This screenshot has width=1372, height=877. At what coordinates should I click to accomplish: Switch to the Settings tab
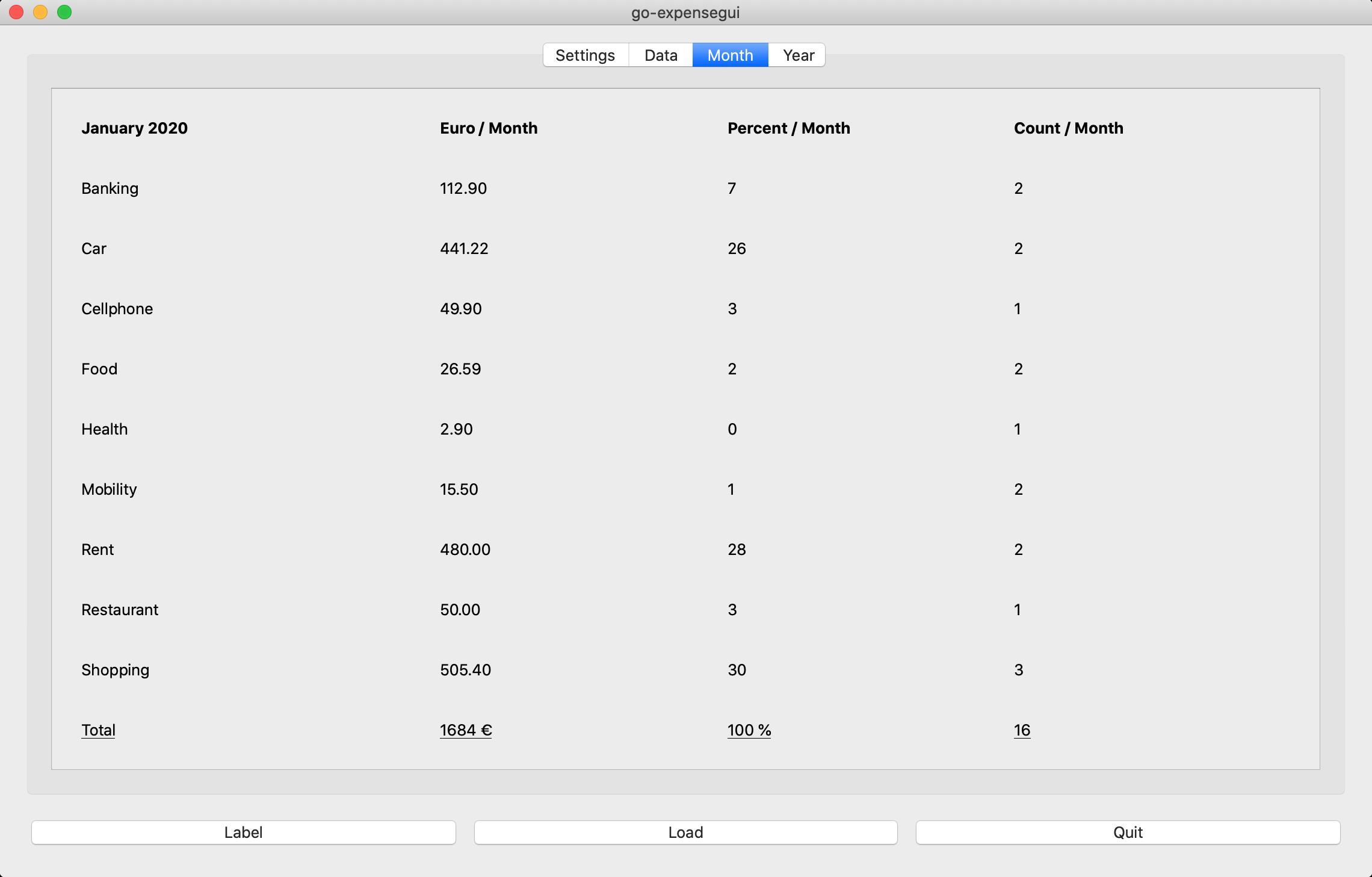tap(585, 55)
